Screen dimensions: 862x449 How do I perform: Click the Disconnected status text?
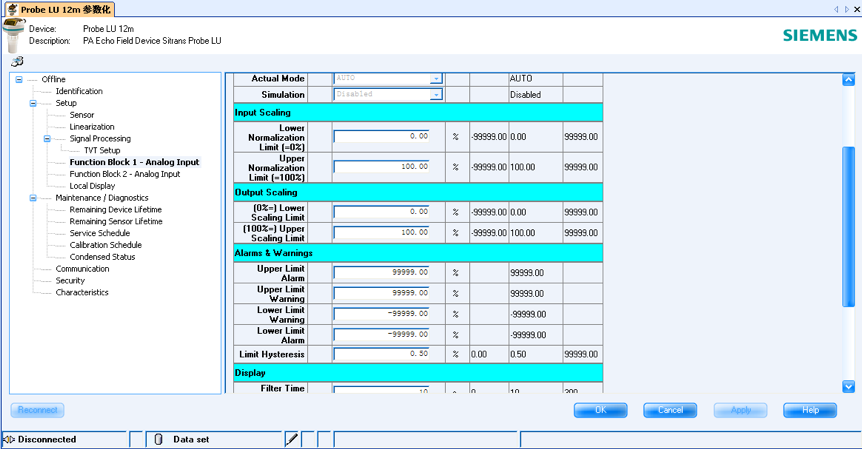click(47, 439)
